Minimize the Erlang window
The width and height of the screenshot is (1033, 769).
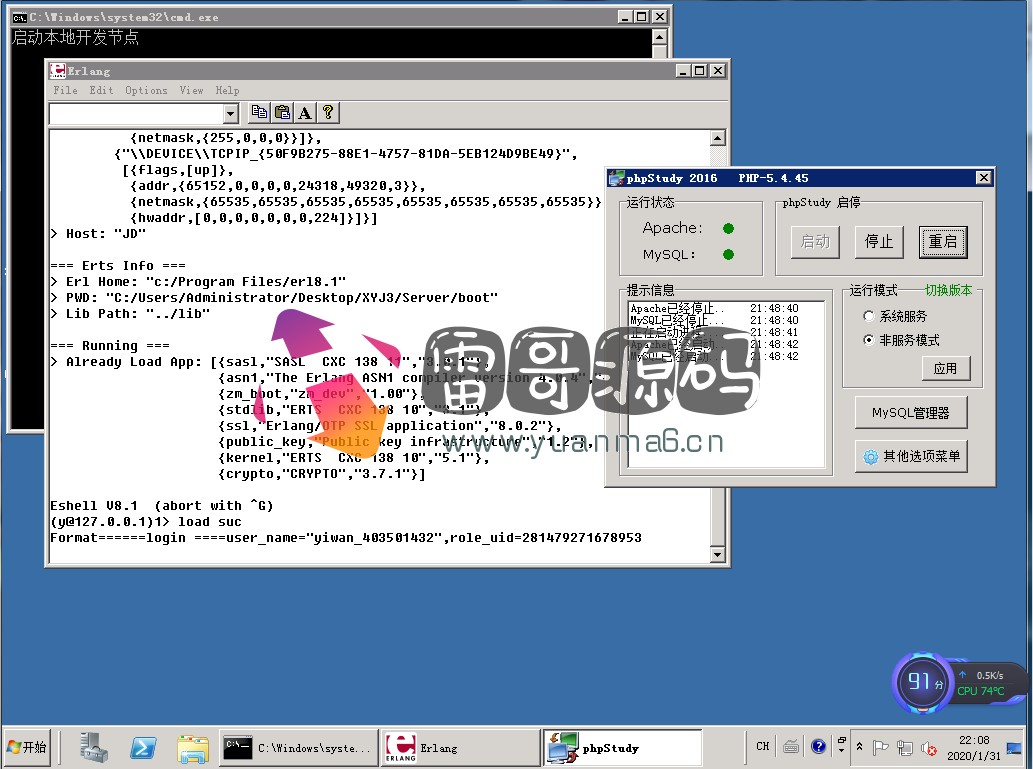point(683,71)
